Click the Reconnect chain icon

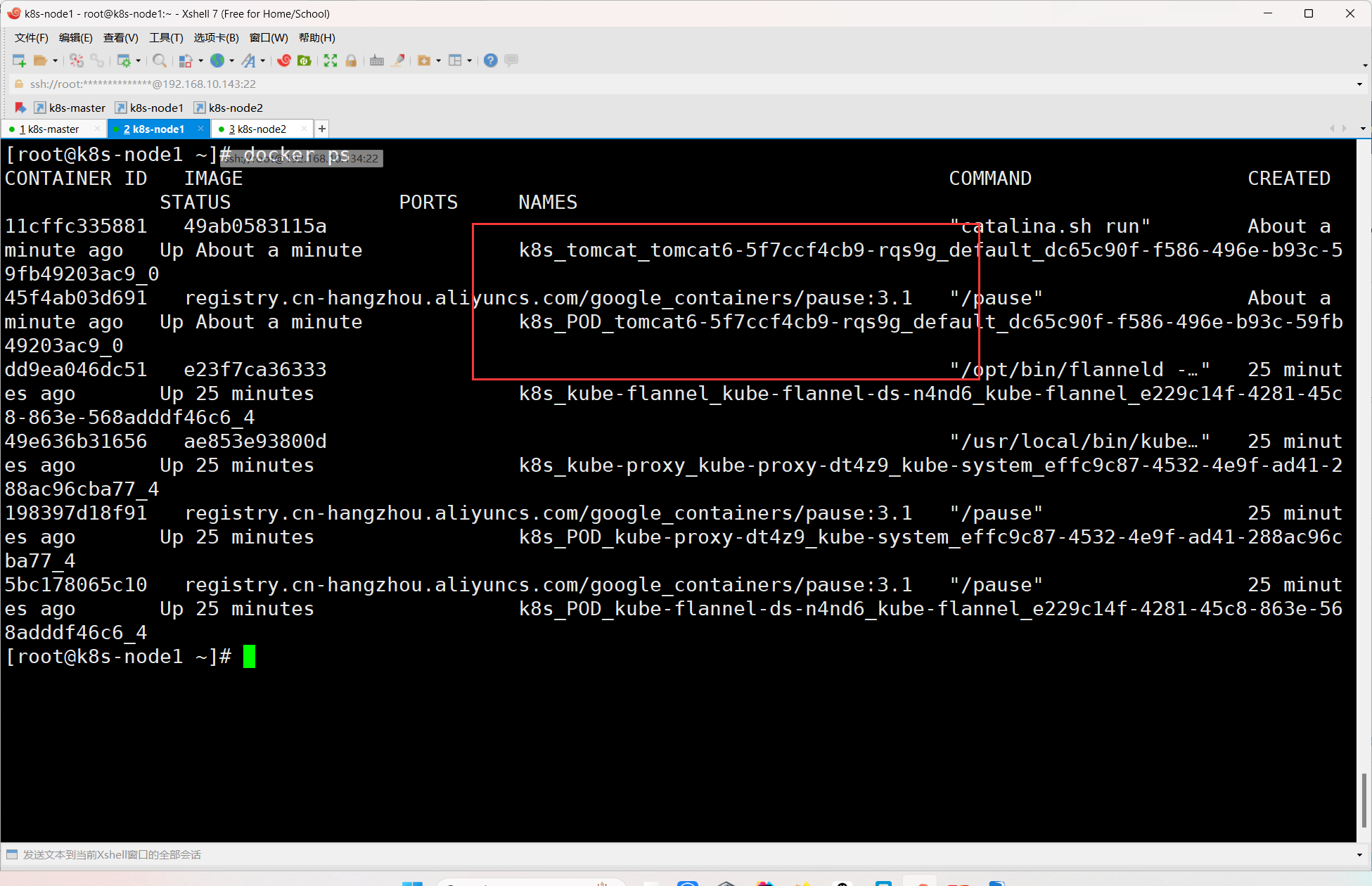(x=97, y=60)
